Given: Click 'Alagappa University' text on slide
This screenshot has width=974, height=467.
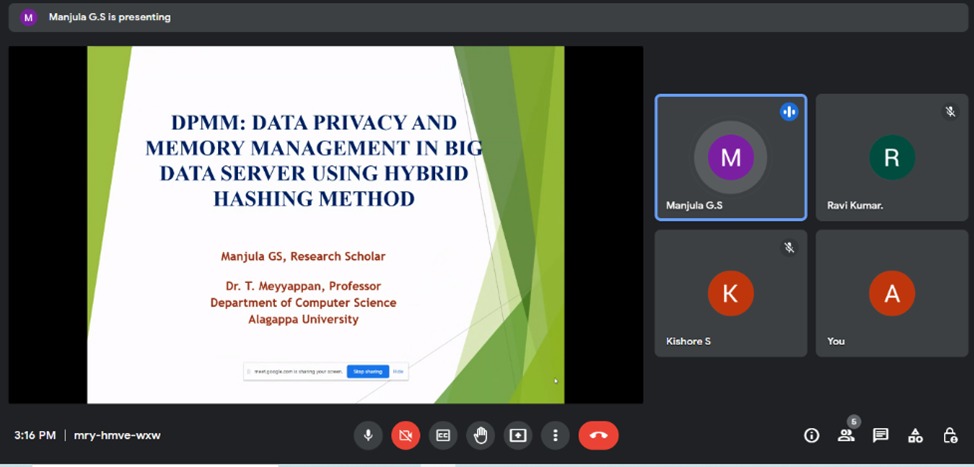Looking at the screenshot, I should 303,319.
